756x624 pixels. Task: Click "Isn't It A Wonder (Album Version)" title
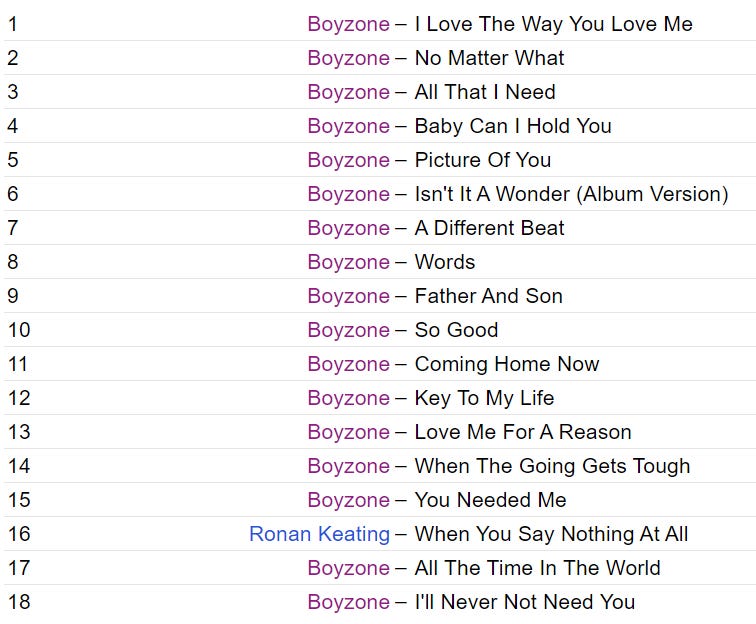(x=571, y=194)
